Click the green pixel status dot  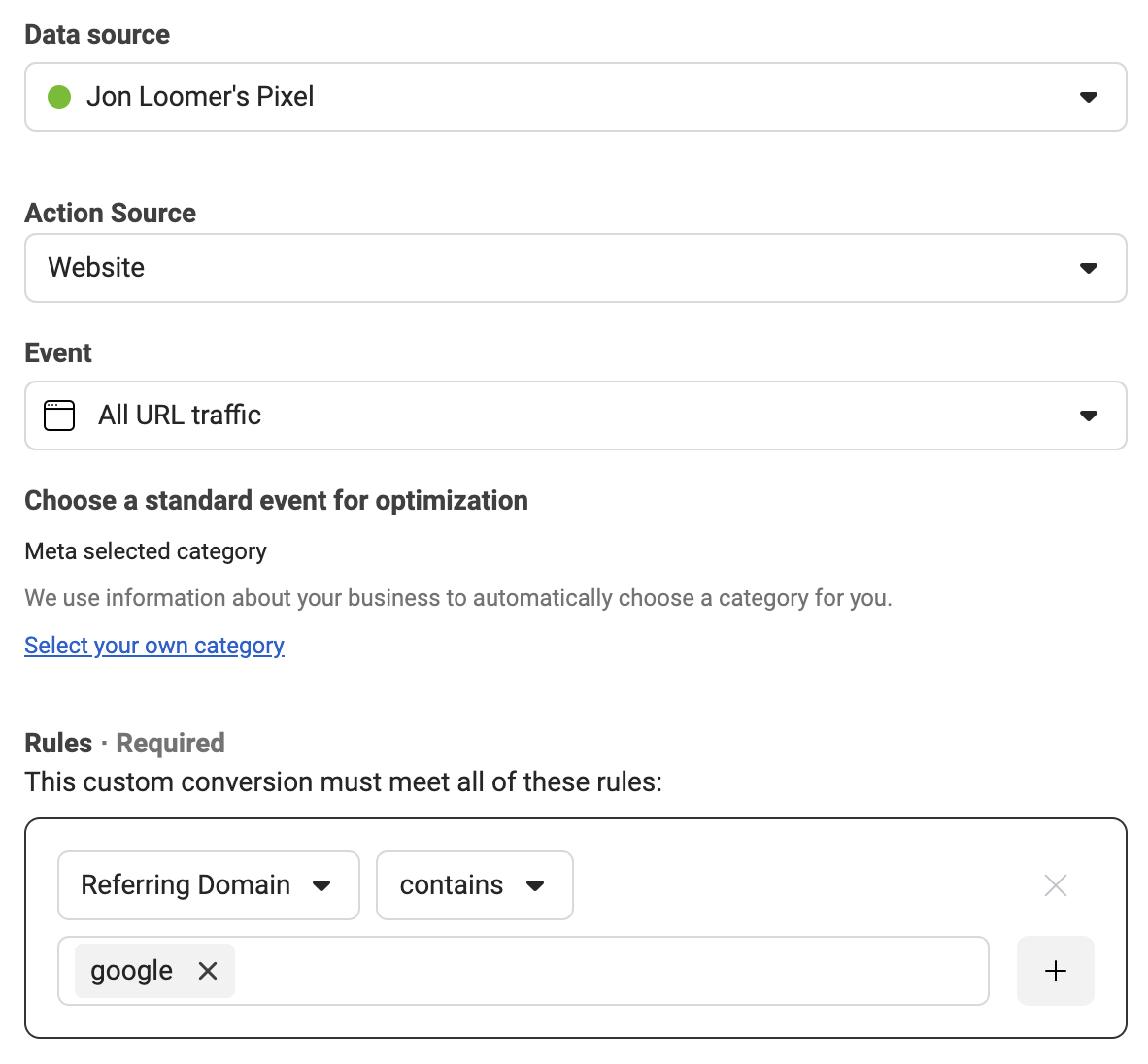[x=59, y=97]
